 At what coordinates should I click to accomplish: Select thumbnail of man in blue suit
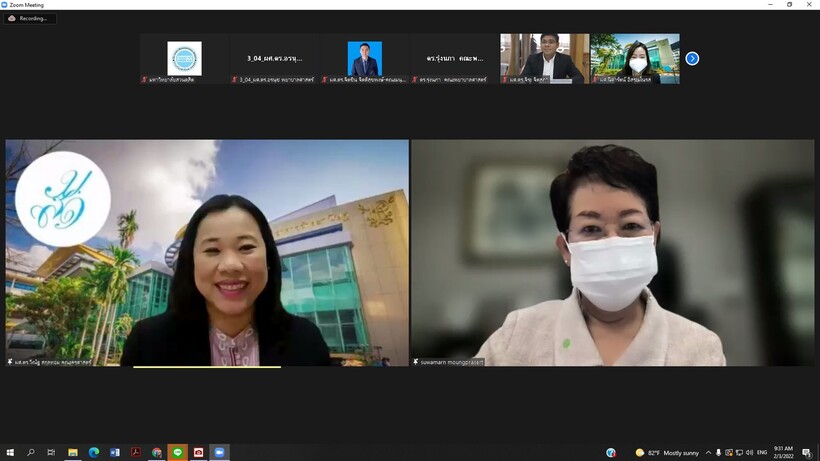click(x=364, y=58)
